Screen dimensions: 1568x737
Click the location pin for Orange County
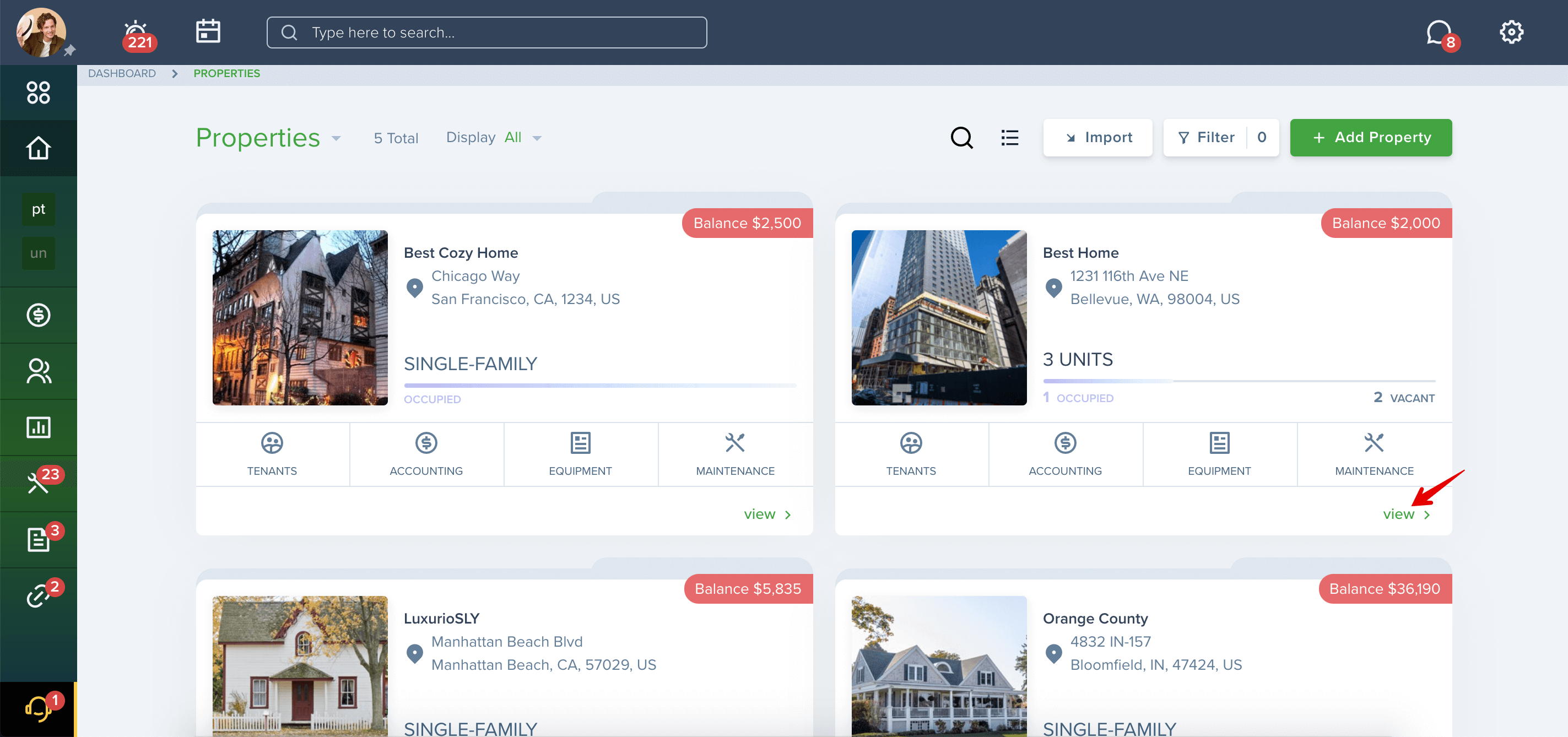1053,654
